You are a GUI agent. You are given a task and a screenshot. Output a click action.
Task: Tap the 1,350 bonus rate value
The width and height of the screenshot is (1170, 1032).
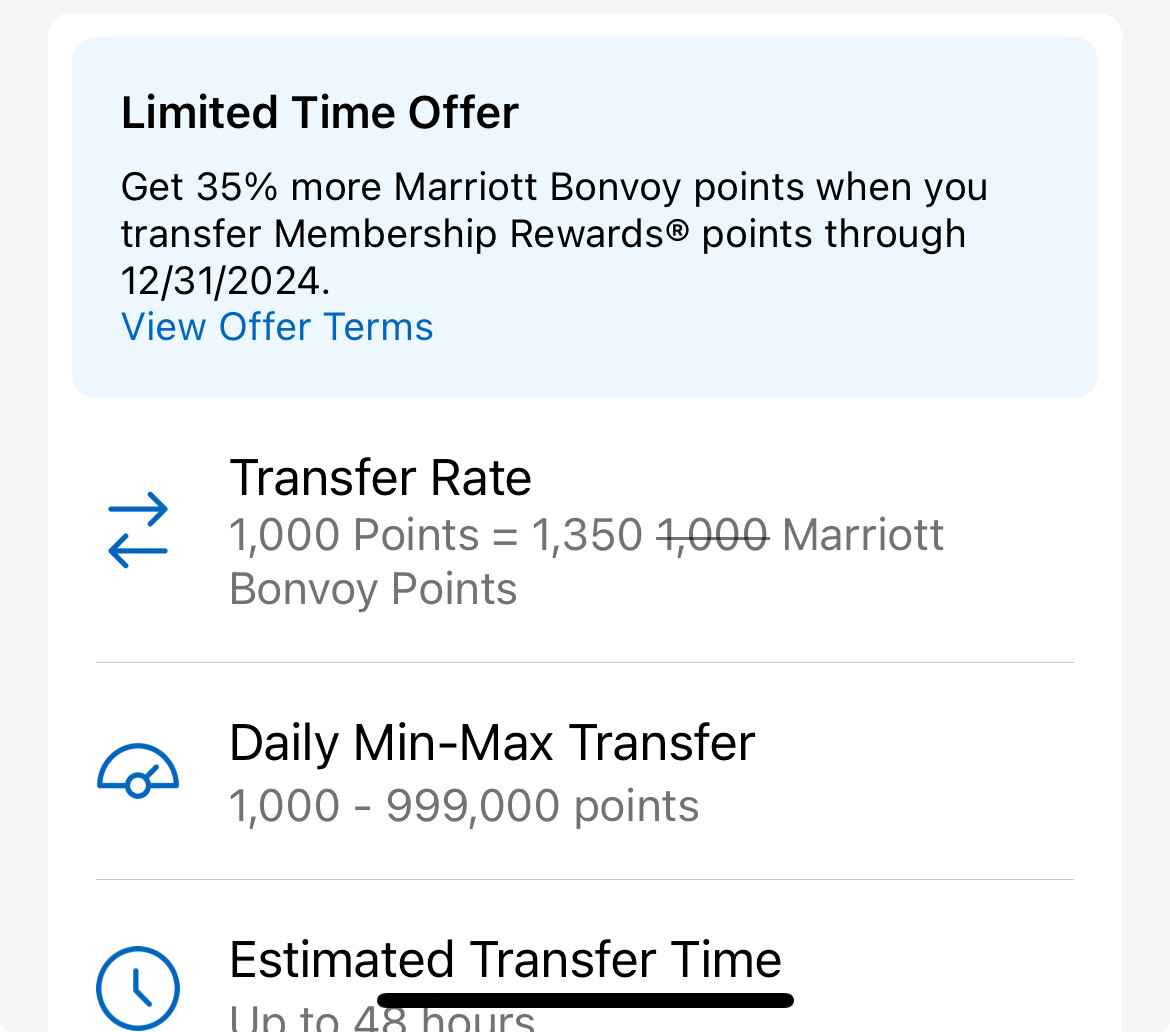586,535
